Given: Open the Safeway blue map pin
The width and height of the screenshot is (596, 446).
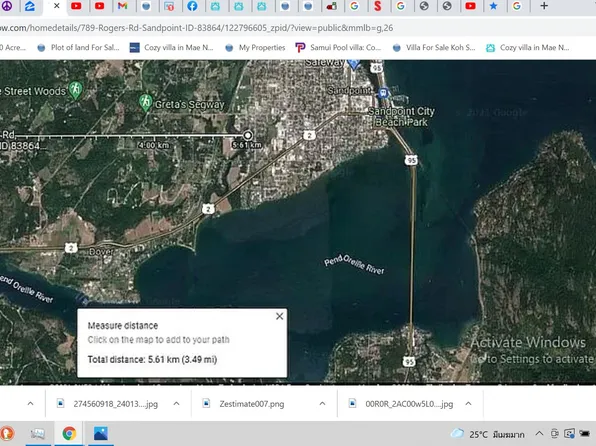Looking at the screenshot, I should click(x=354, y=64).
